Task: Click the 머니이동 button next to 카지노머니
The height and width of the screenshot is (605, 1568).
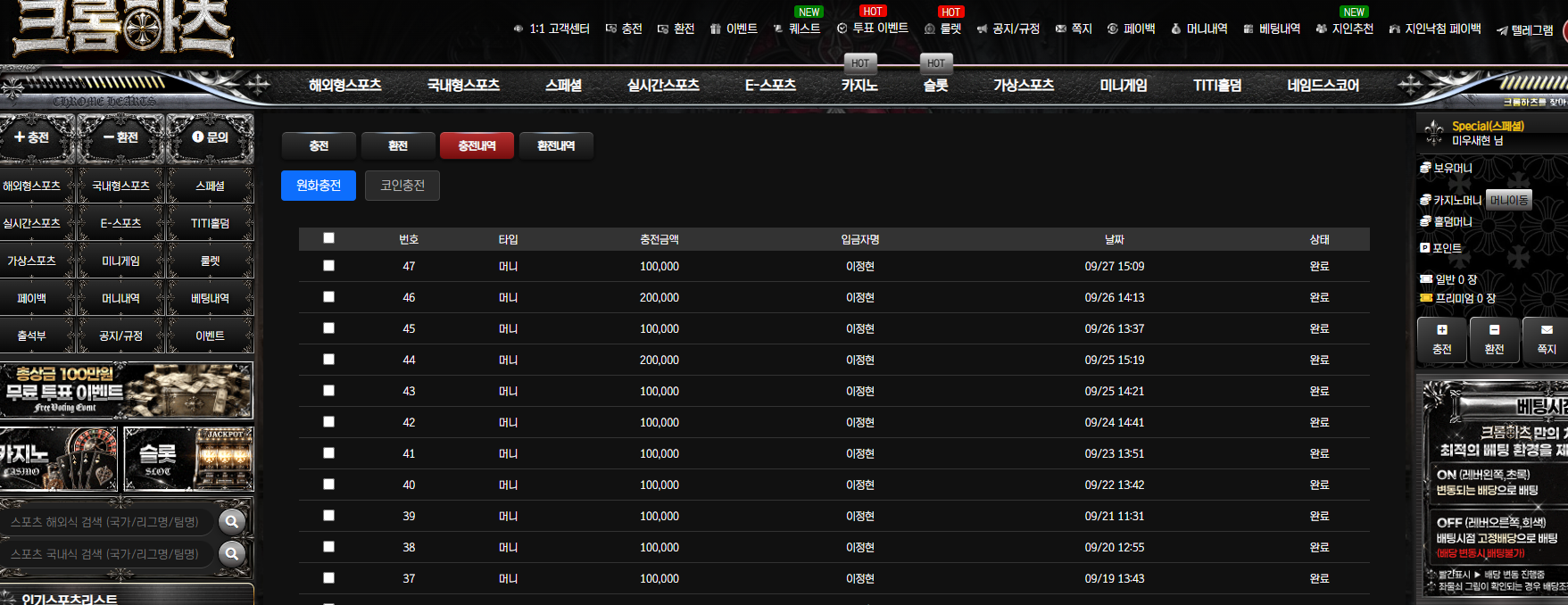Action: [1508, 200]
